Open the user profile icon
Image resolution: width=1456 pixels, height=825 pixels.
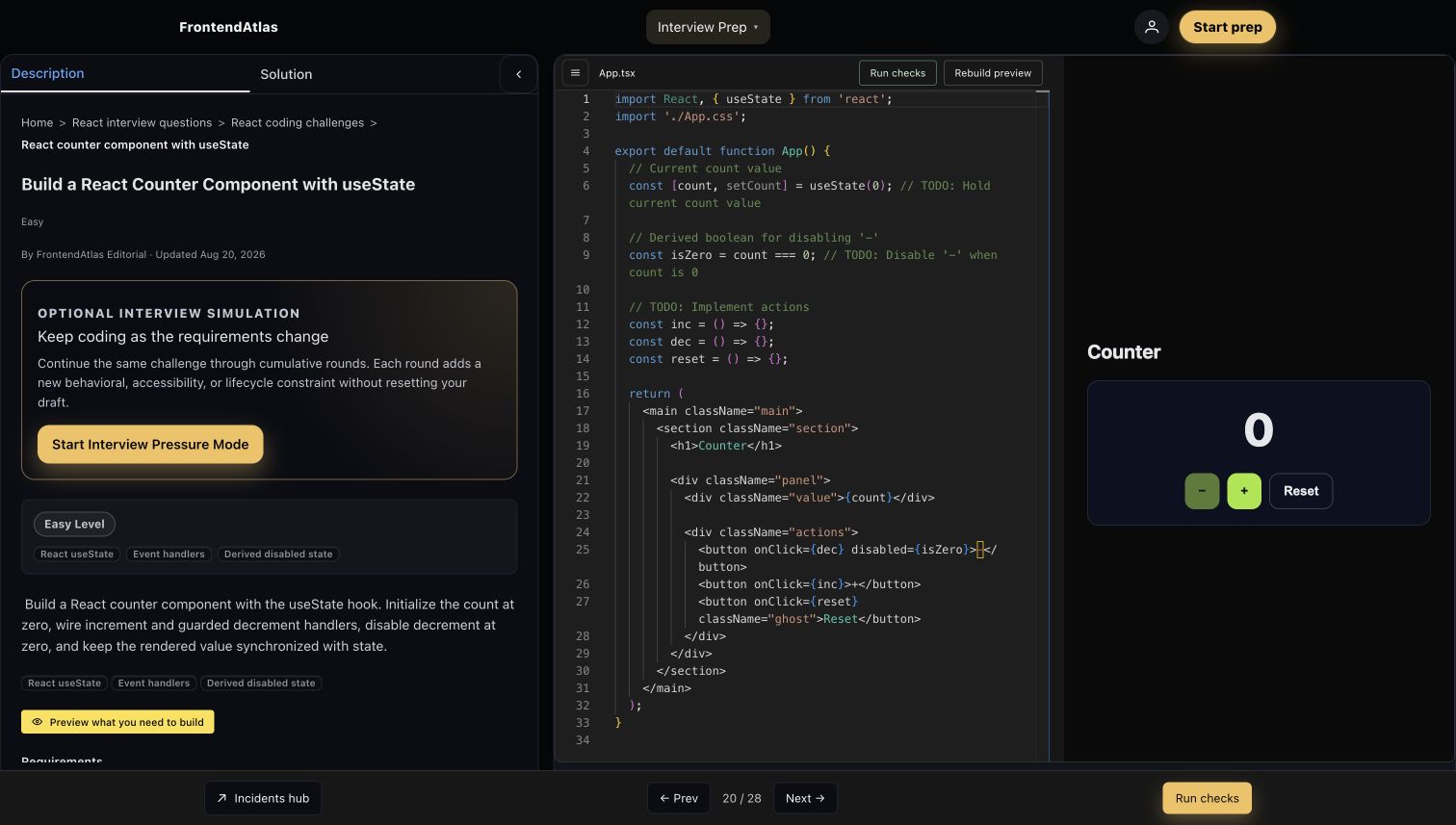click(x=1151, y=27)
